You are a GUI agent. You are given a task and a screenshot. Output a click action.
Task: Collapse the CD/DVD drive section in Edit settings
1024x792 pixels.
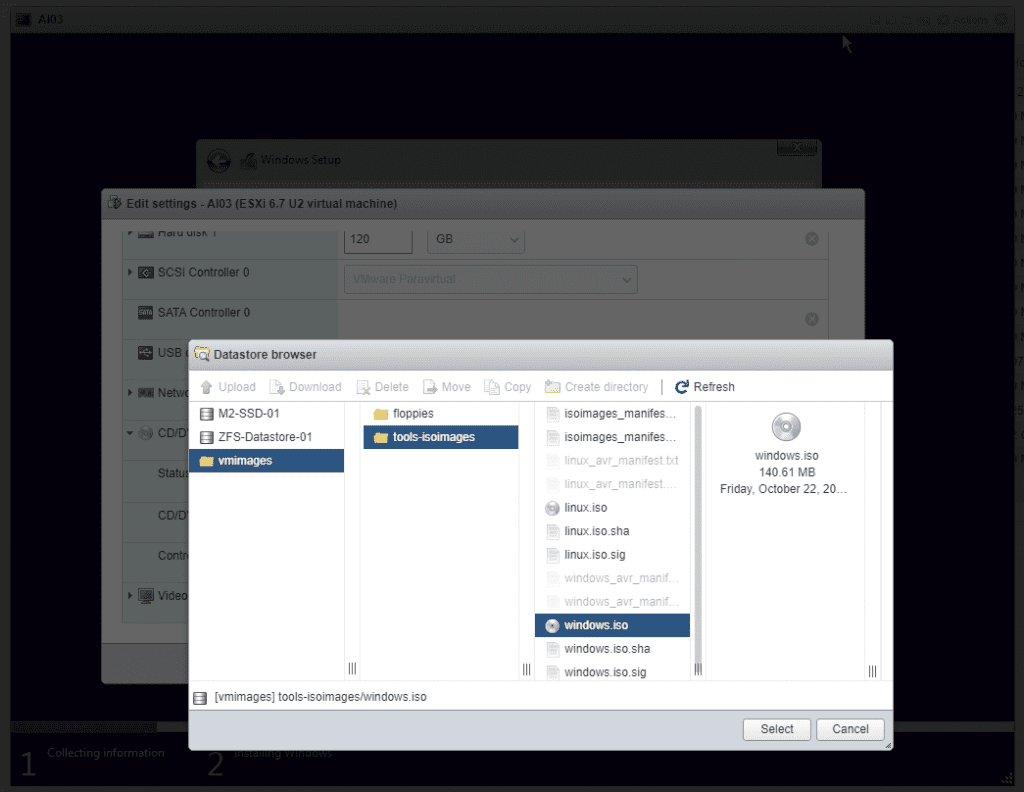(x=130, y=433)
